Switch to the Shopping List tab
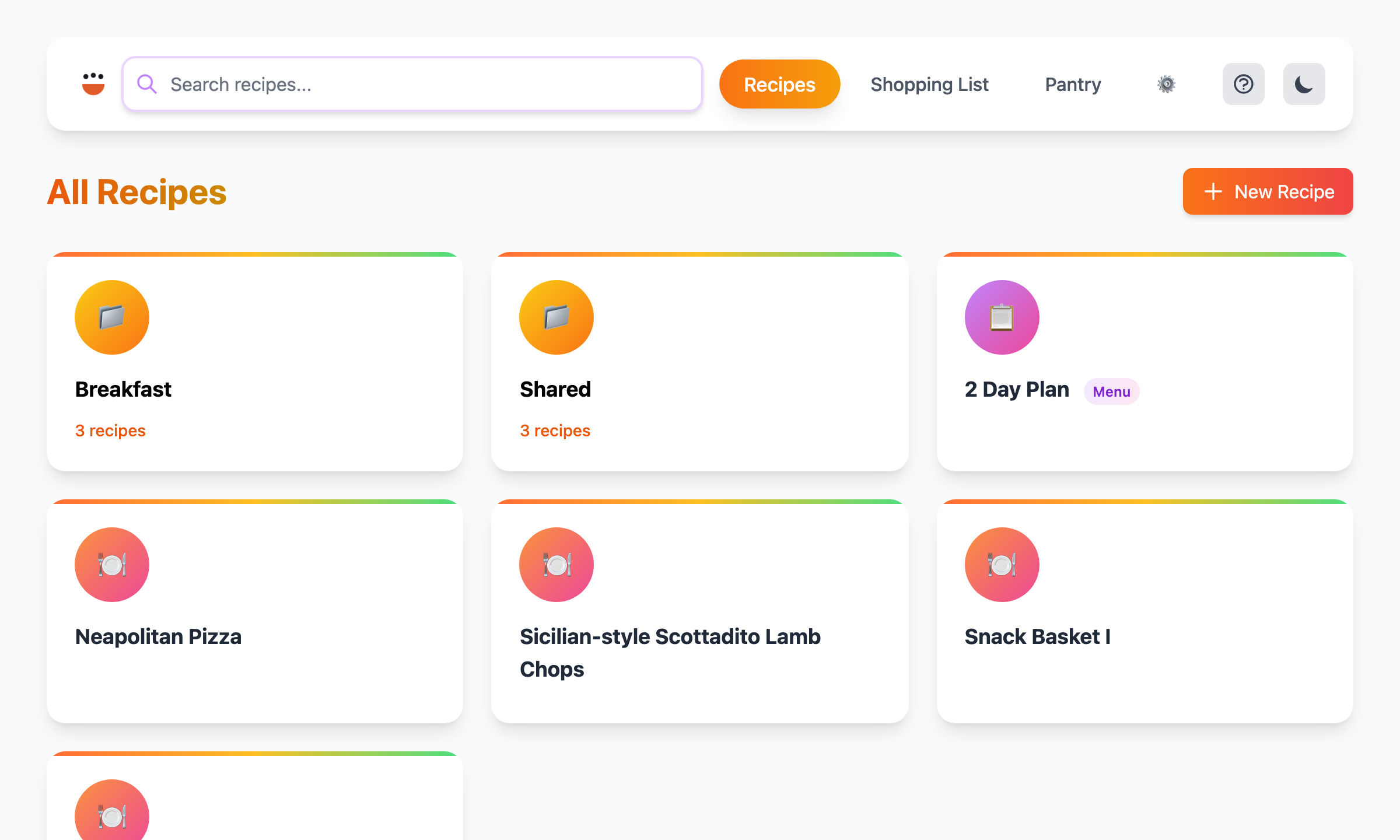This screenshot has width=1400, height=840. pyautogui.click(x=929, y=84)
